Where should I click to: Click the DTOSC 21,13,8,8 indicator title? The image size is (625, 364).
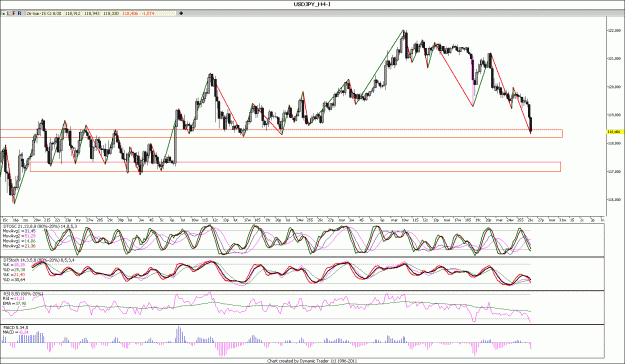[x=40, y=226]
